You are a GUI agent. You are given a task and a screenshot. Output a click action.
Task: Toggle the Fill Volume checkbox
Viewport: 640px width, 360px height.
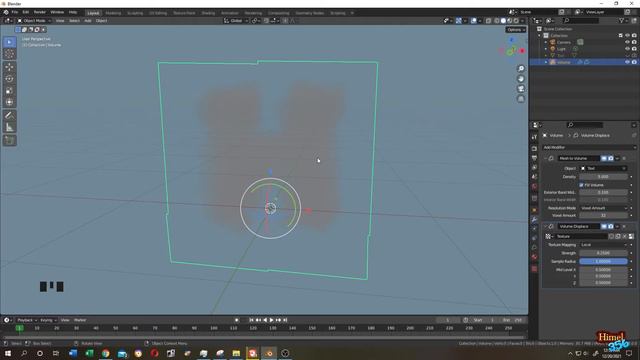coord(581,185)
